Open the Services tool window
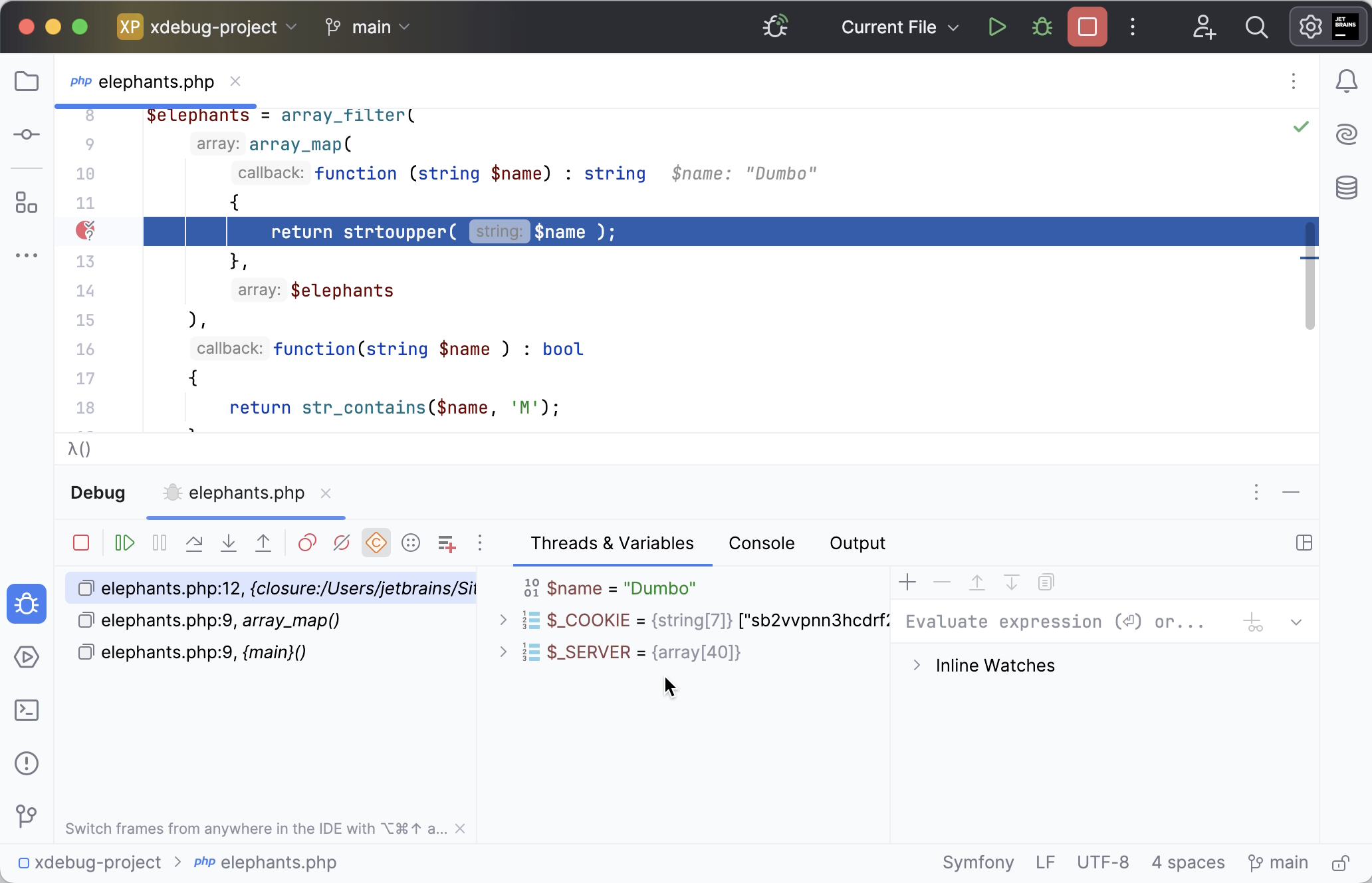The image size is (1372, 883). pyautogui.click(x=27, y=658)
